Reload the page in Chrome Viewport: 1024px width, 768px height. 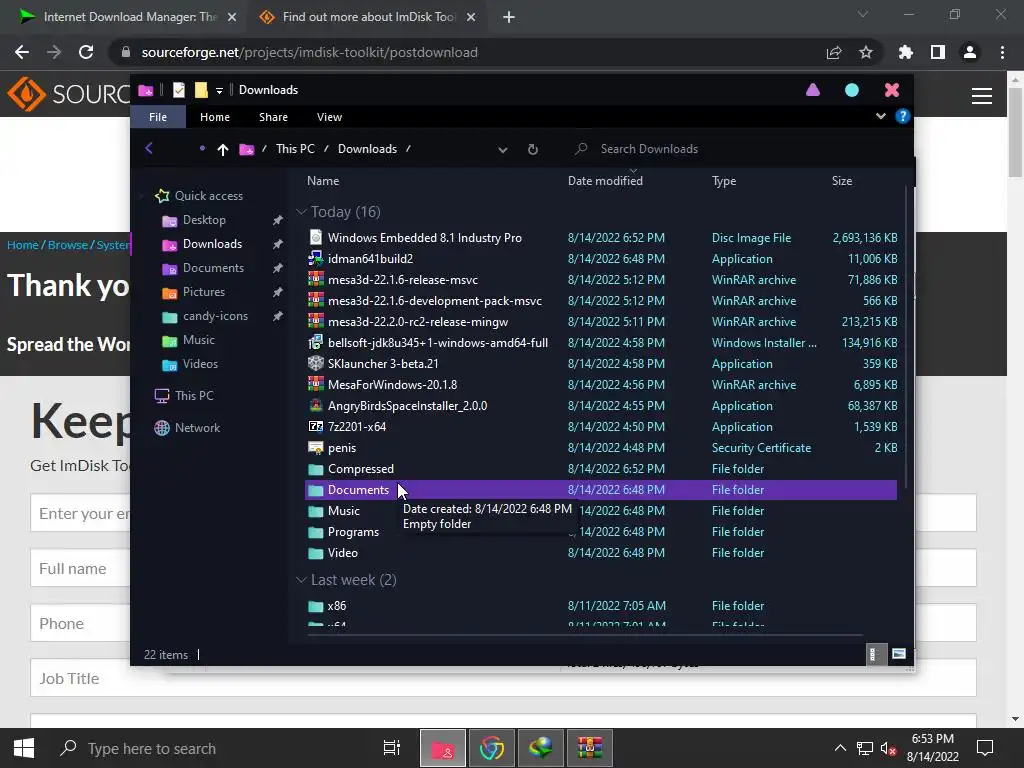click(86, 52)
